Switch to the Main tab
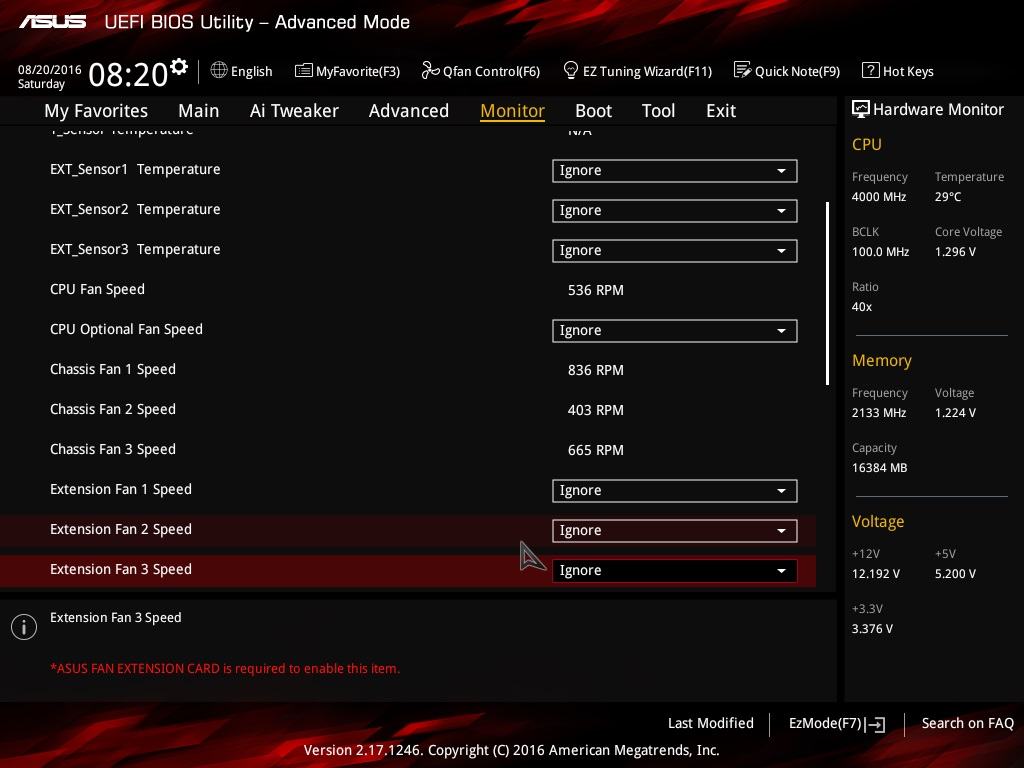The height and width of the screenshot is (768, 1024). [x=199, y=111]
